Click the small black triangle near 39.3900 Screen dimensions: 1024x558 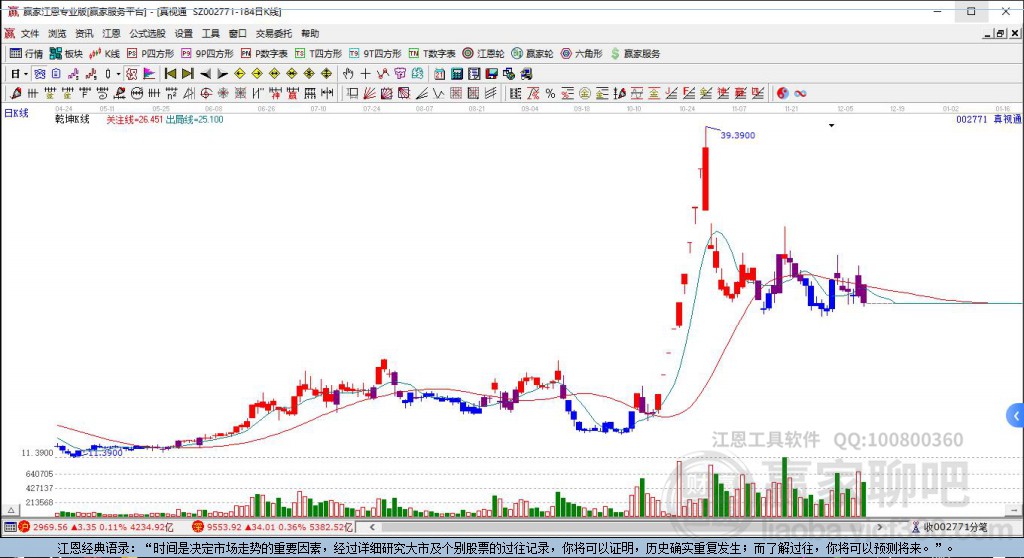[831, 125]
